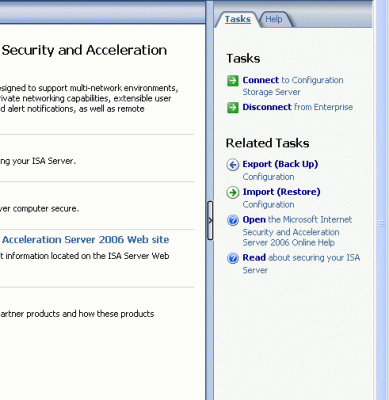Click text 'artner products and how these products'

pos(77,314)
